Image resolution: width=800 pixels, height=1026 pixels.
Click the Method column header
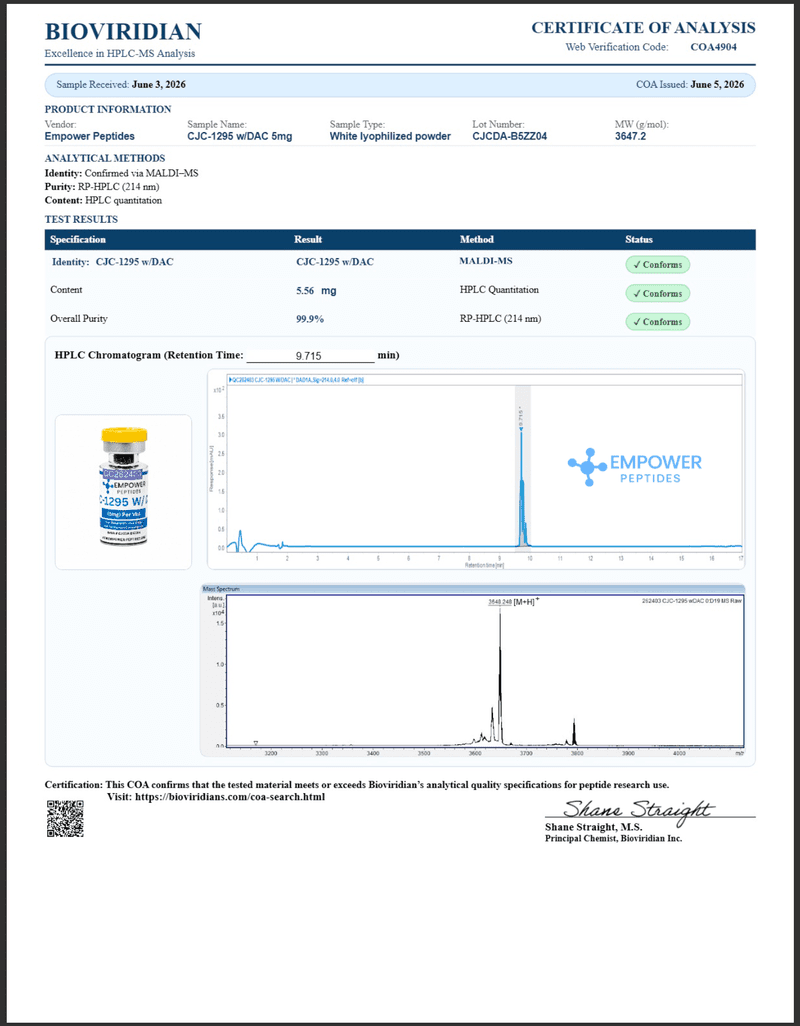pos(477,239)
